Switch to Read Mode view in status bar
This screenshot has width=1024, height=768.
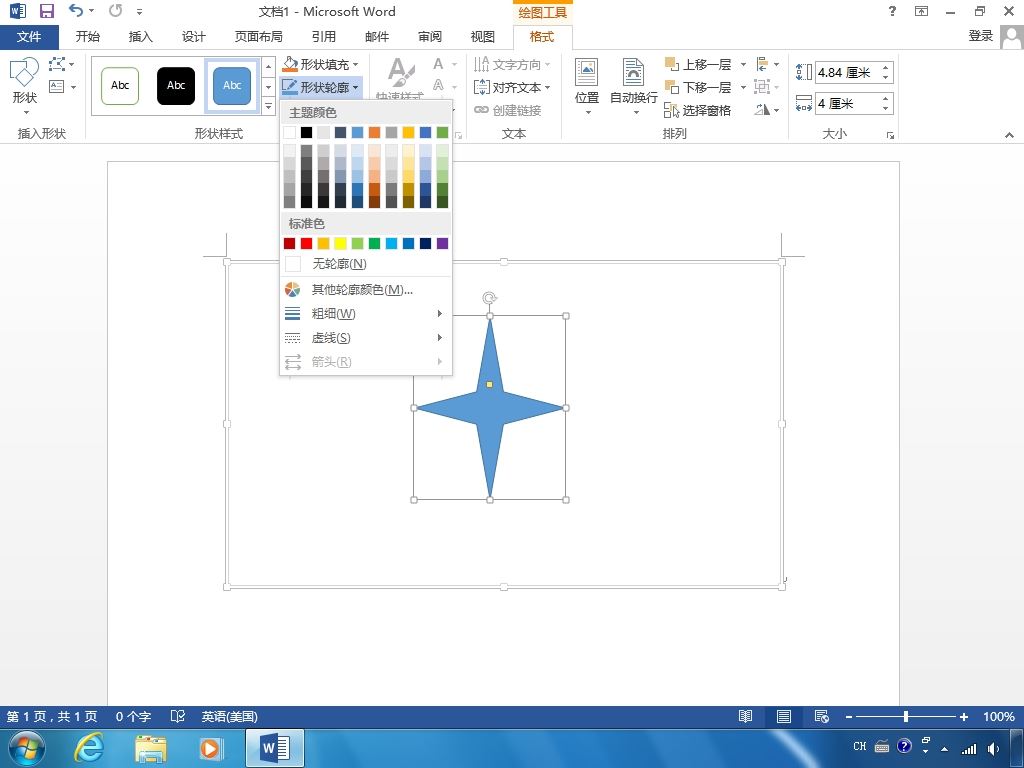click(x=745, y=717)
